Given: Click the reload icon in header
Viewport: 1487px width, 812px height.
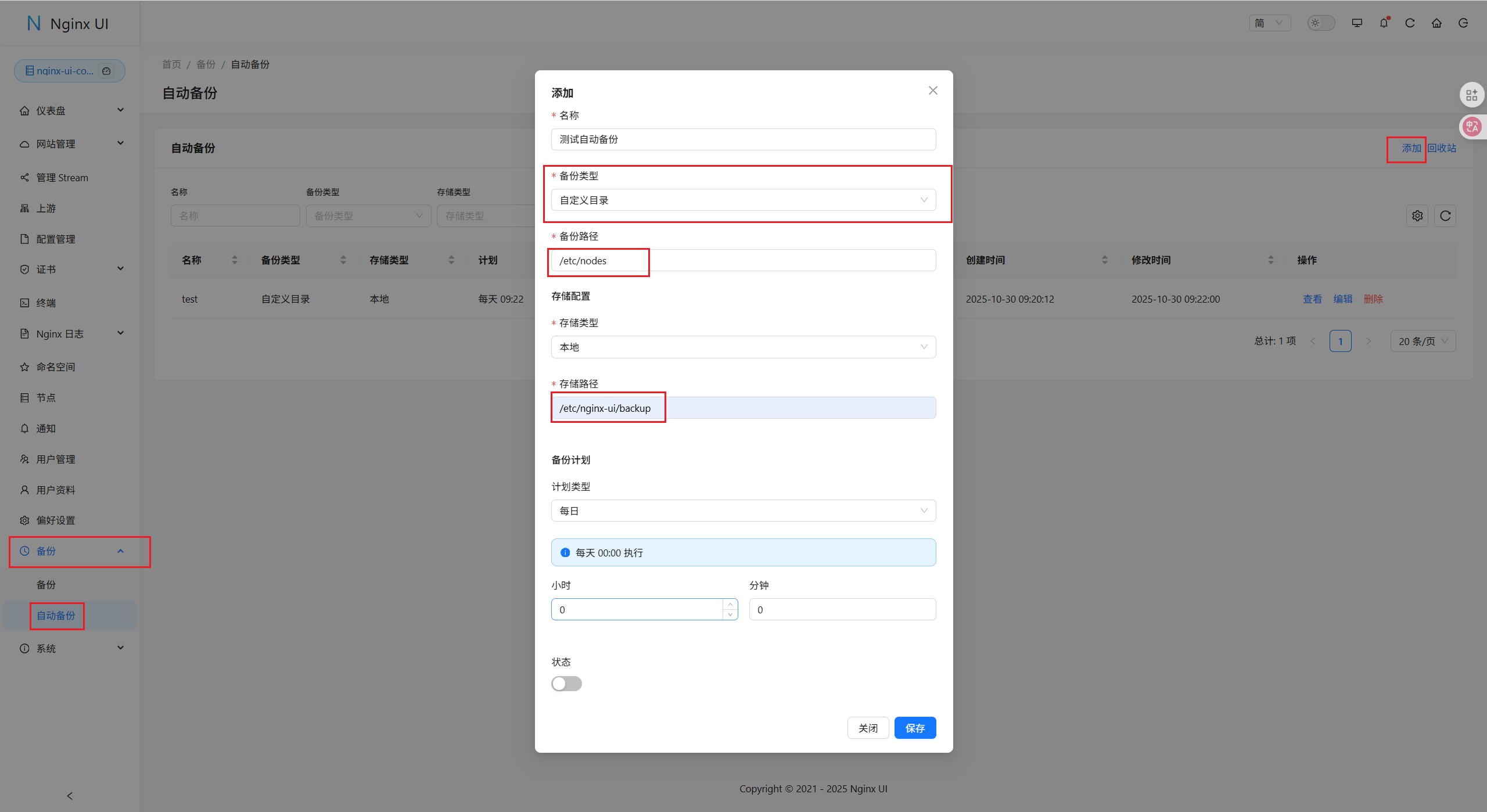Looking at the screenshot, I should point(1410,23).
